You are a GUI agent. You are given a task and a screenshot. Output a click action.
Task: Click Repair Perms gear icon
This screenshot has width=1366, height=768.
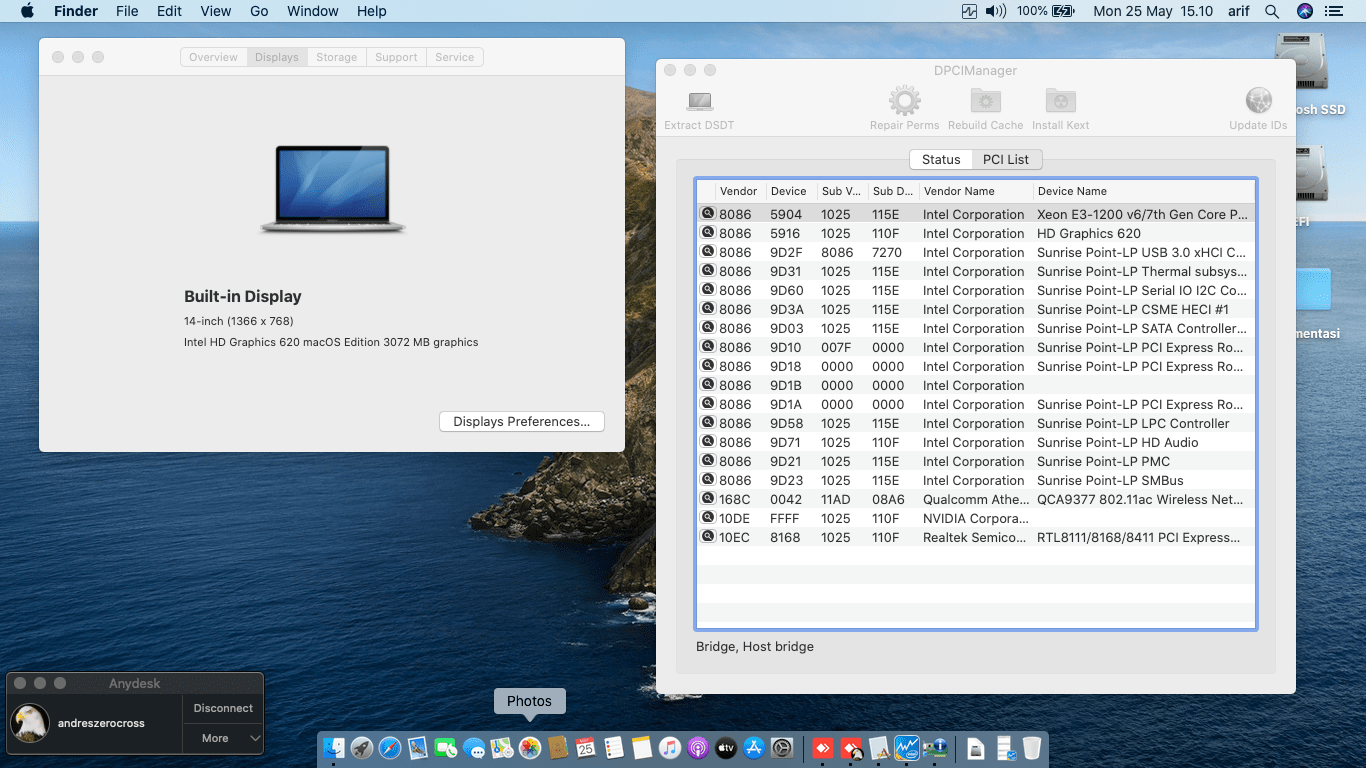coord(904,101)
